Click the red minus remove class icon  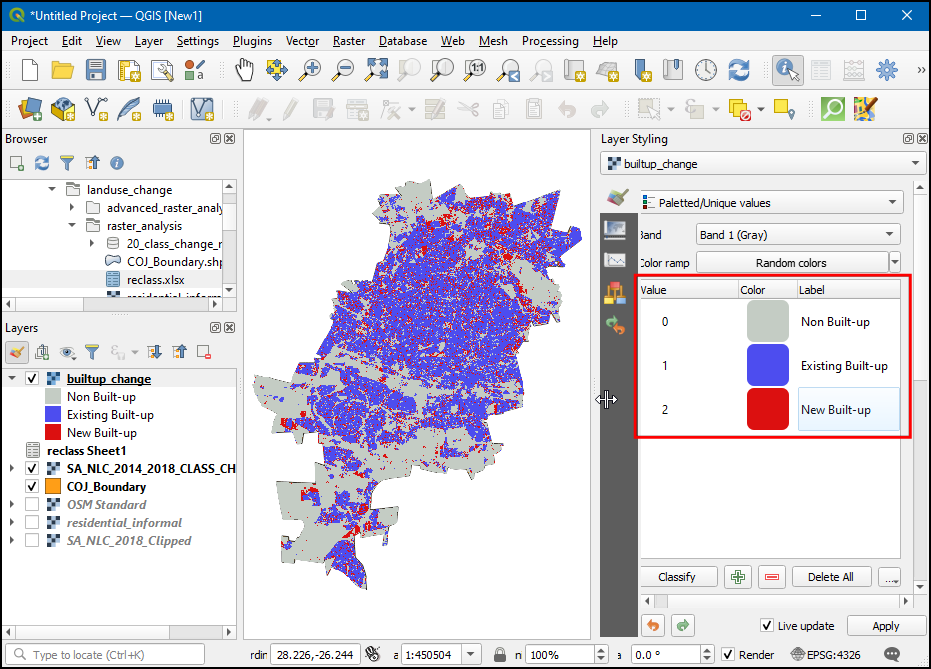(771, 577)
